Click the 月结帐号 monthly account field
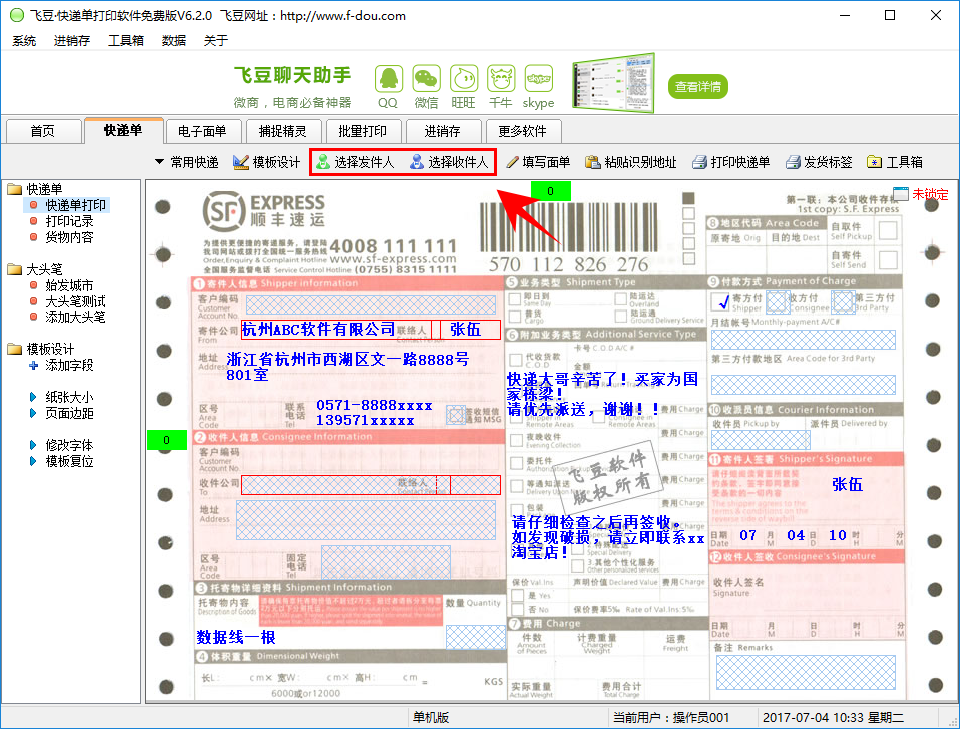 (x=803, y=340)
